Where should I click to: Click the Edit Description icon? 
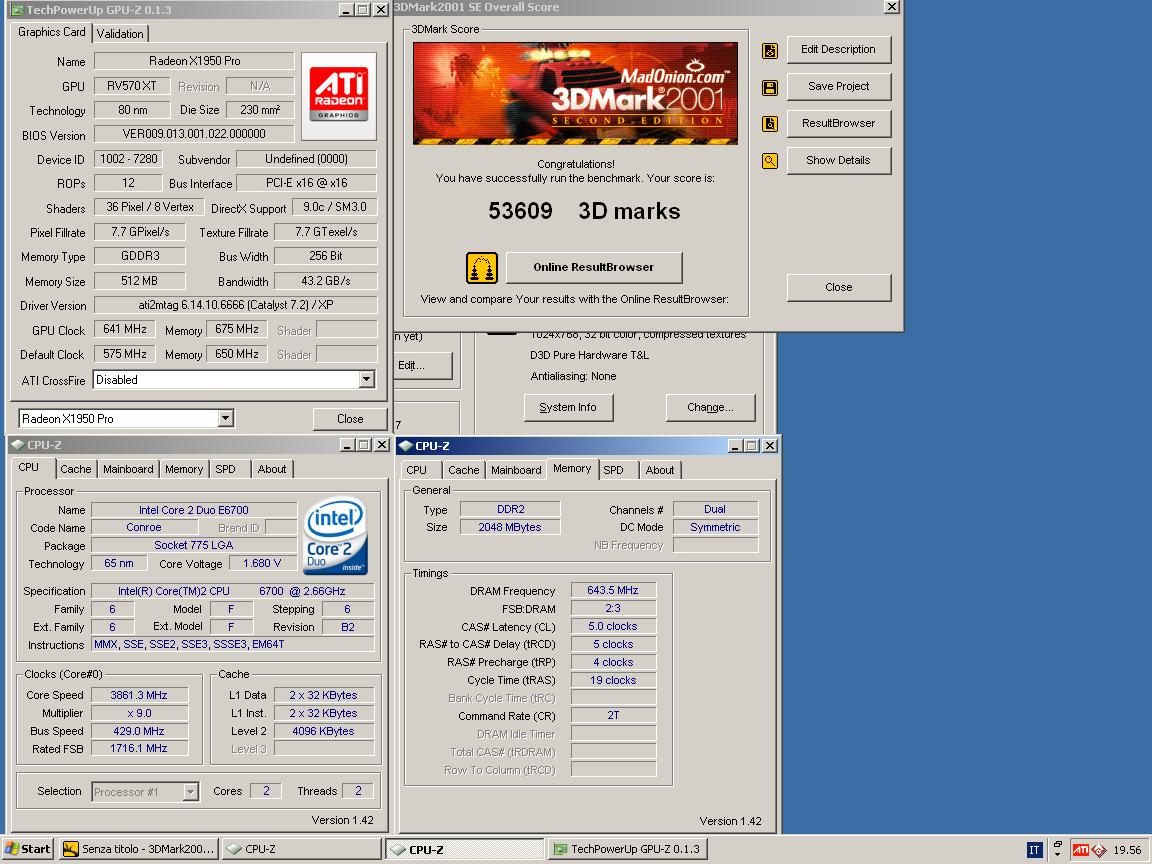pyautogui.click(x=769, y=51)
